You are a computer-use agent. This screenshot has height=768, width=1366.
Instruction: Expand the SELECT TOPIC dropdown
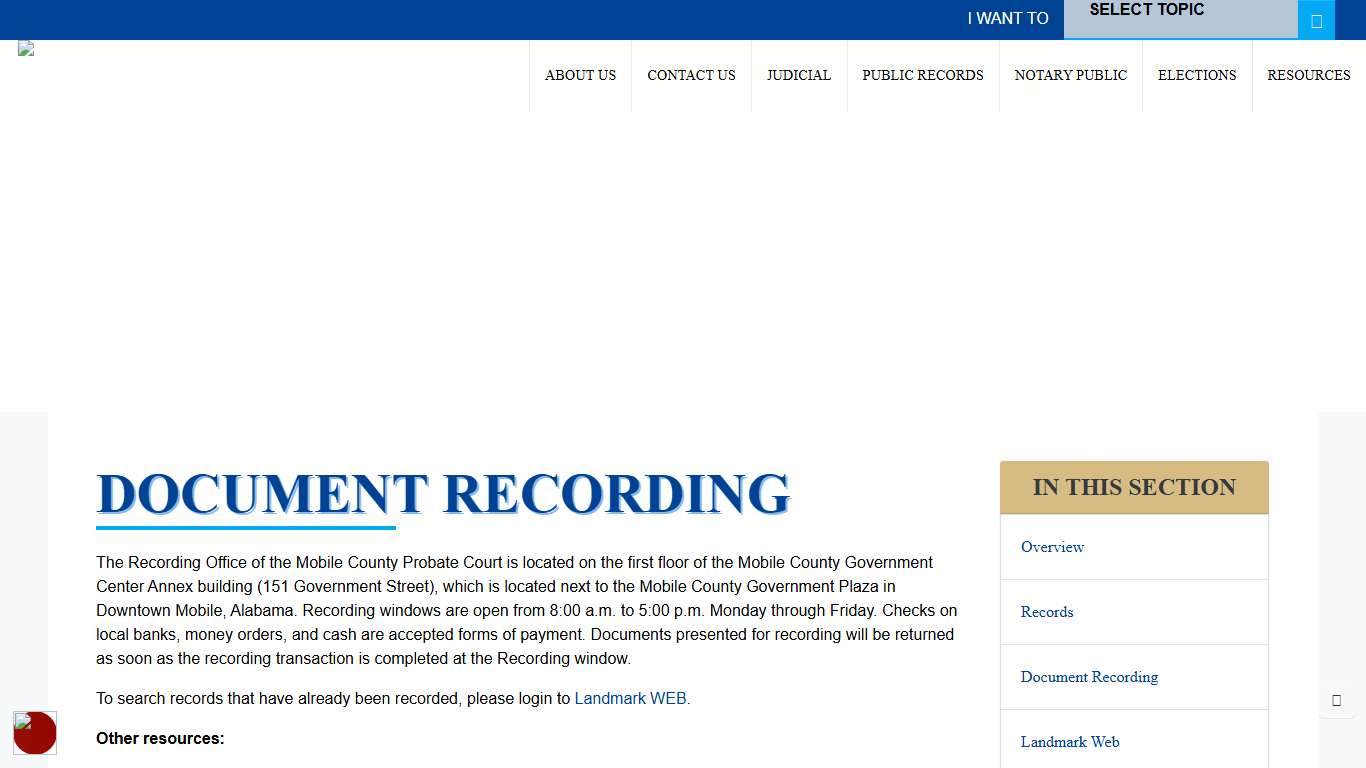(1180, 19)
